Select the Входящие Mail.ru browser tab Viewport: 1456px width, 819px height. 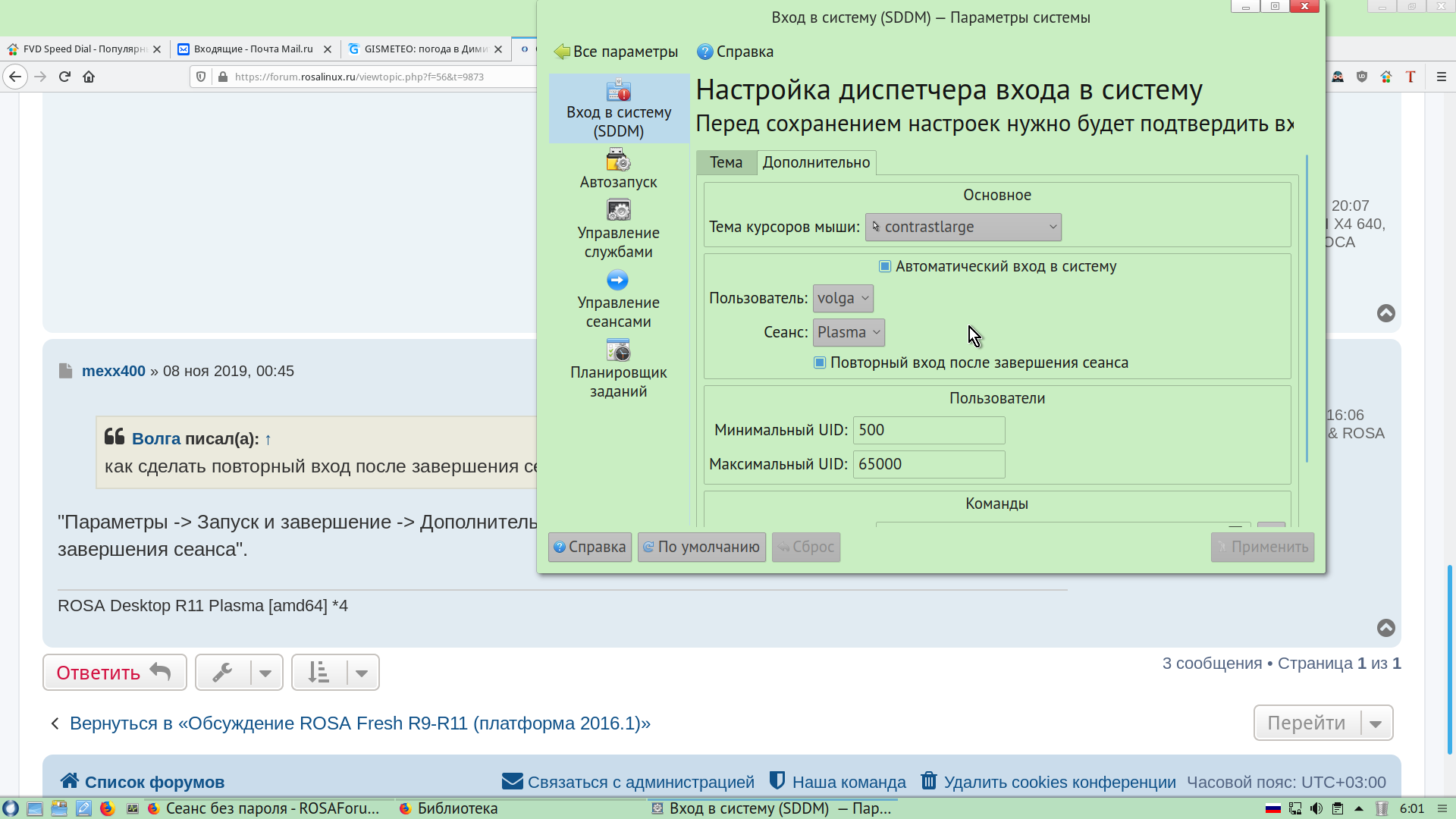click(253, 49)
